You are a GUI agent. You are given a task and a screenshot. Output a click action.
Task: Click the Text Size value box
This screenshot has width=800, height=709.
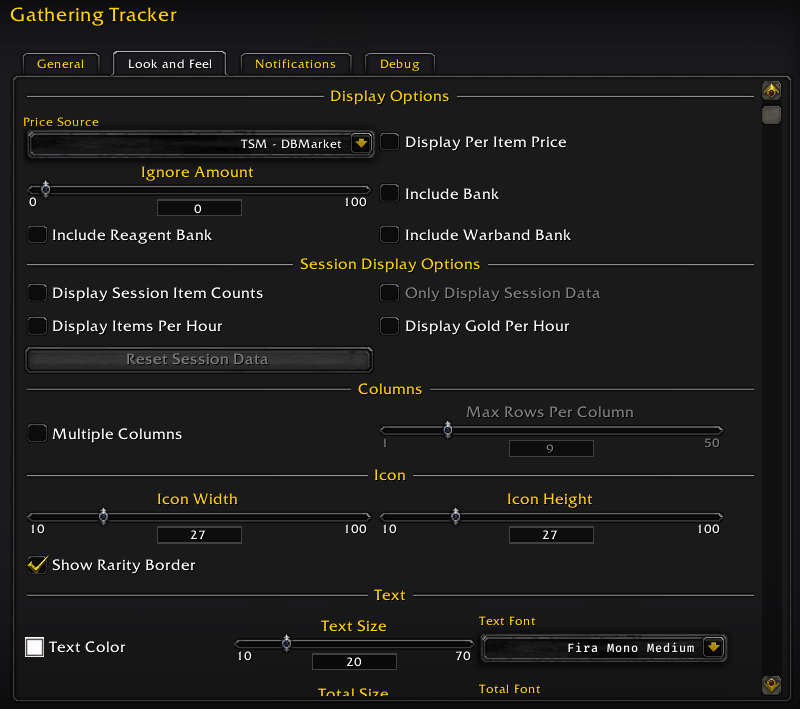point(354,662)
